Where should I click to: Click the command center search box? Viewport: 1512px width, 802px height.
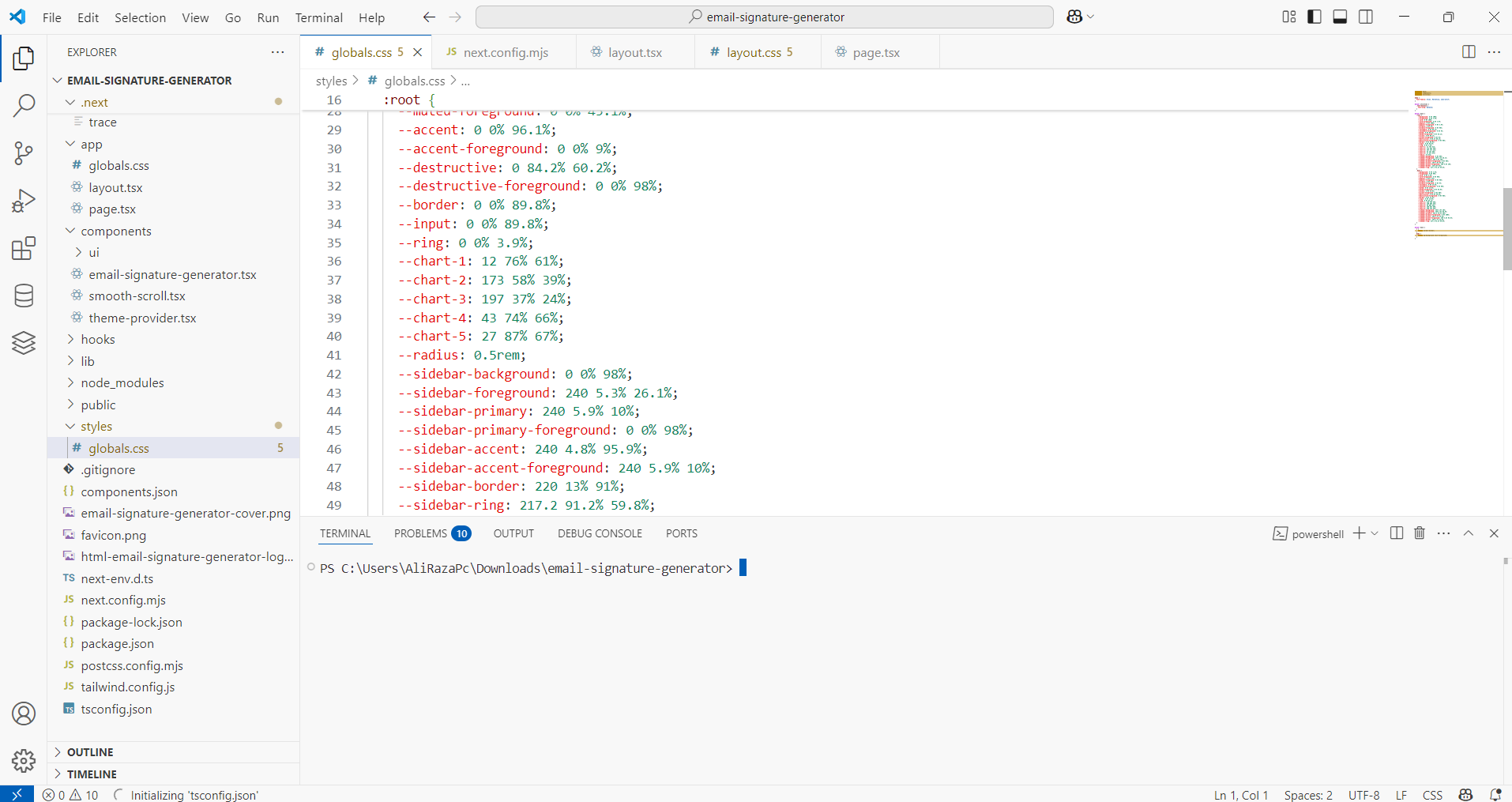click(x=765, y=17)
